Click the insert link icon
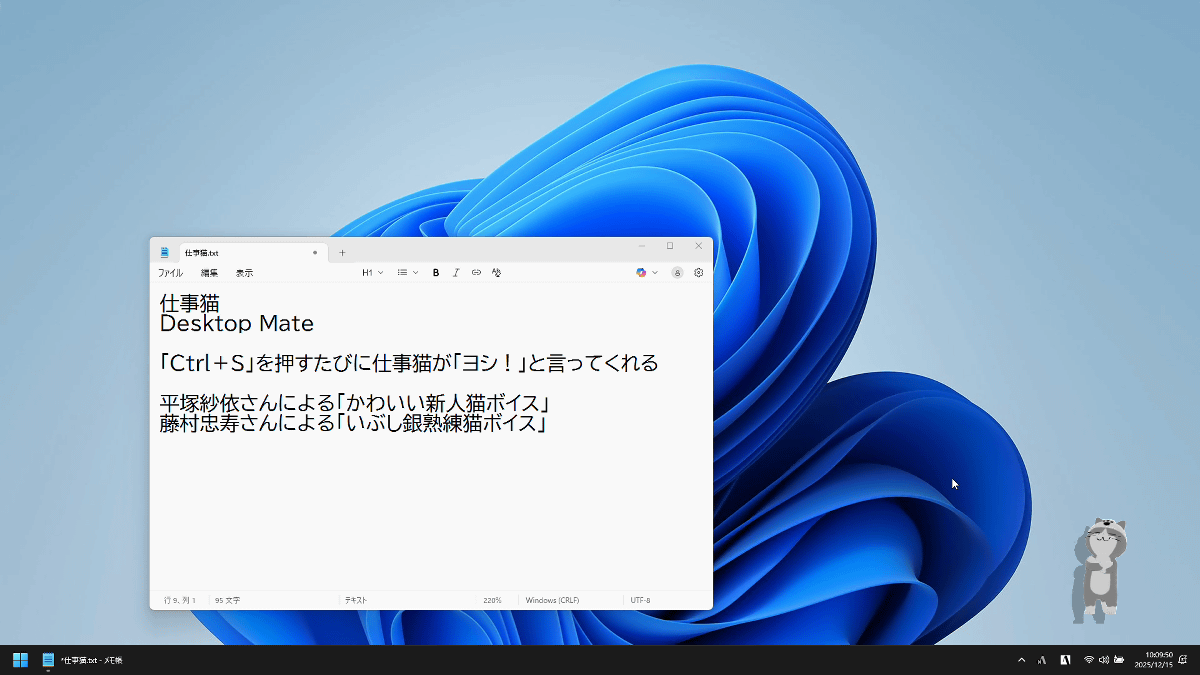Viewport: 1200px width, 675px height. click(x=476, y=272)
